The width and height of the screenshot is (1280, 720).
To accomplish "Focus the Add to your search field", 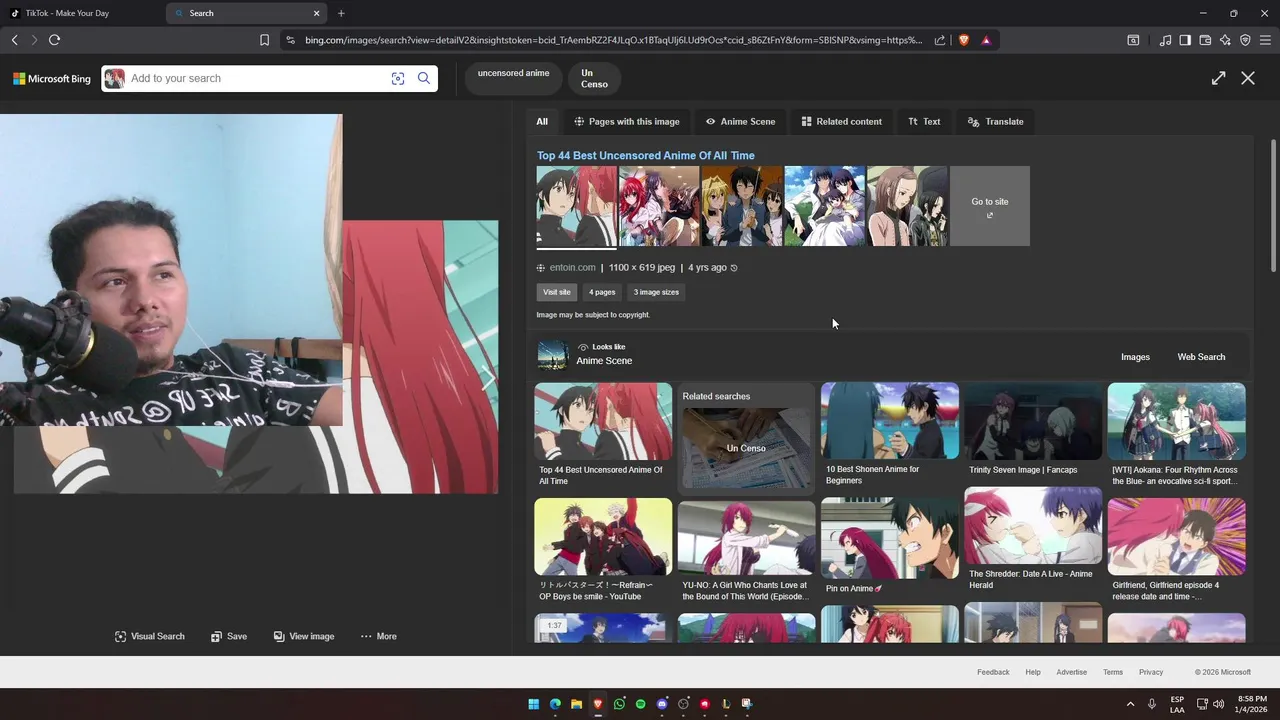I will point(256,78).
